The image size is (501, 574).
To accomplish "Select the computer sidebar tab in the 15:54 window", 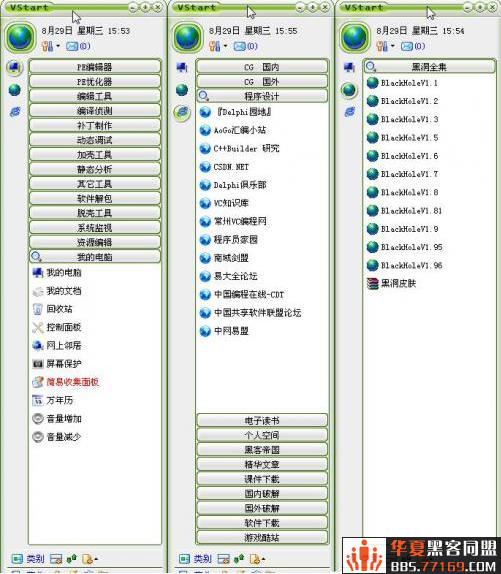I will 349,67.
